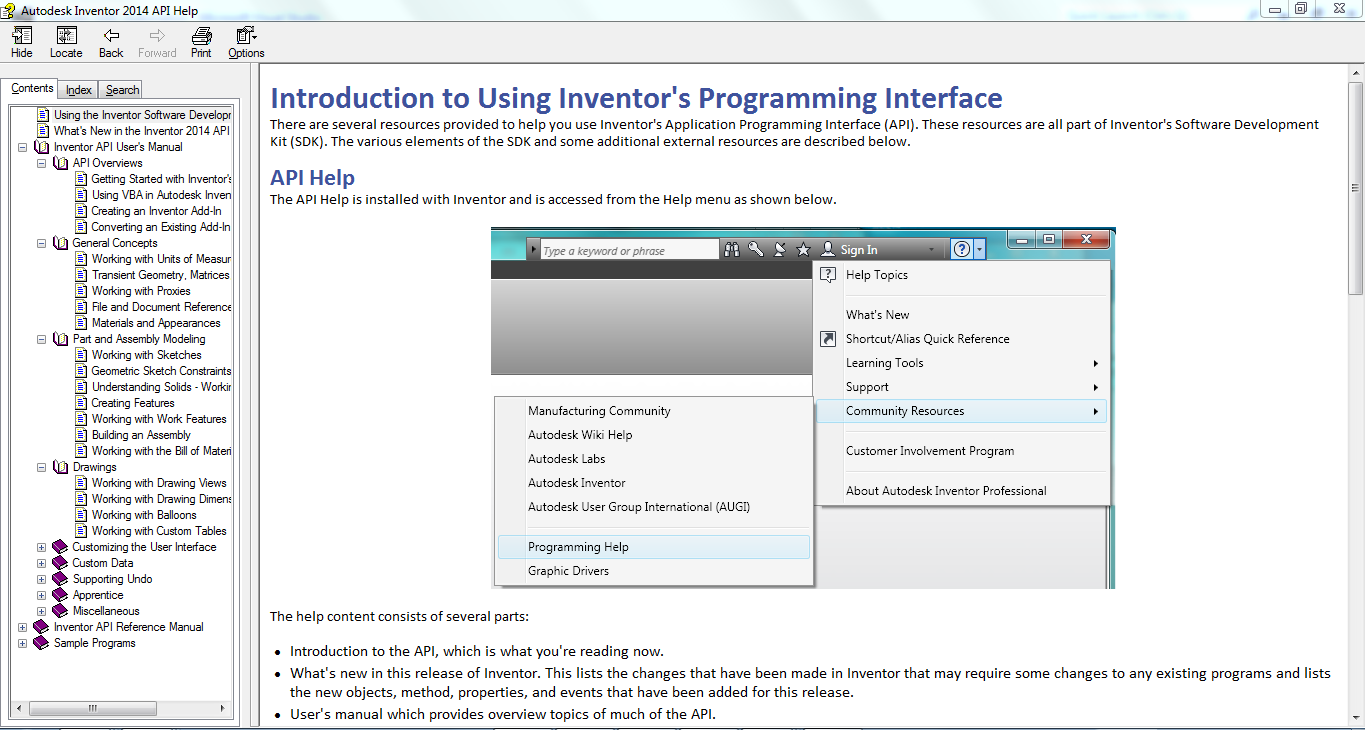Click the page icon of What's New in Inventor 2014 API
The image size is (1365, 730).
click(x=43, y=131)
